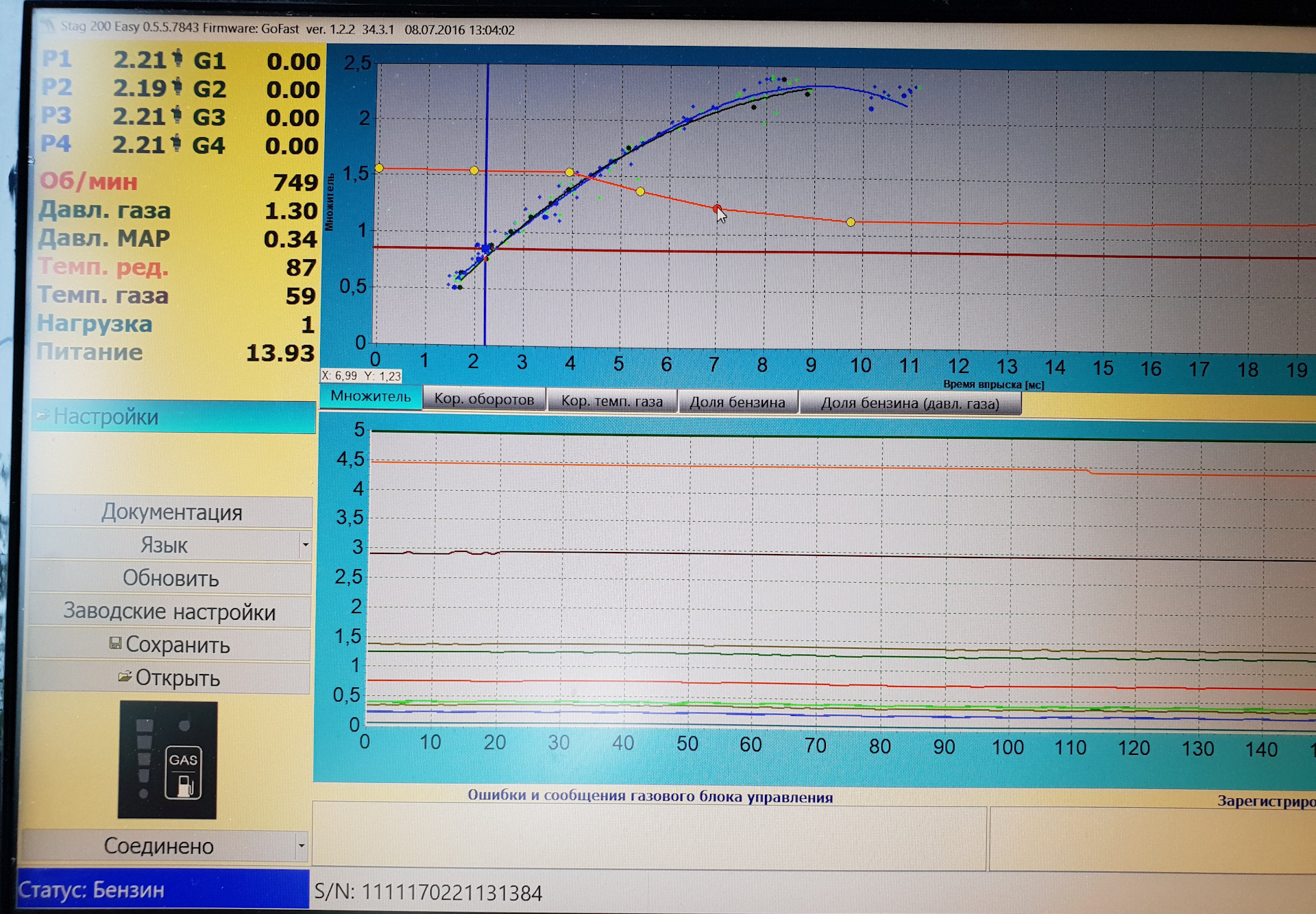The image size is (1316, 914).
Task: Switch to the Кор. оборотов tab
Action: pos(484,399)
